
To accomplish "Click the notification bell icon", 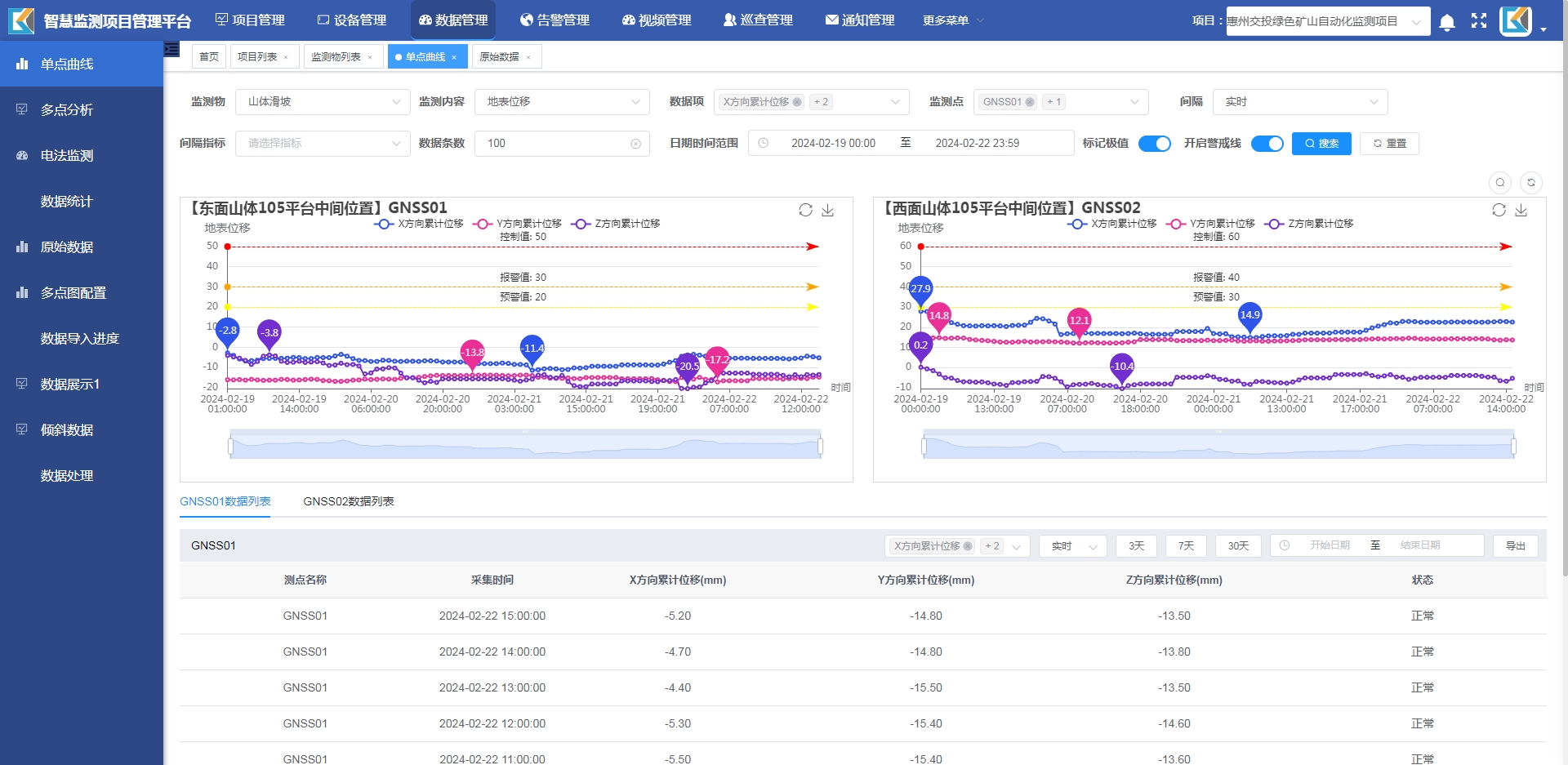I will pos(1446,22).
